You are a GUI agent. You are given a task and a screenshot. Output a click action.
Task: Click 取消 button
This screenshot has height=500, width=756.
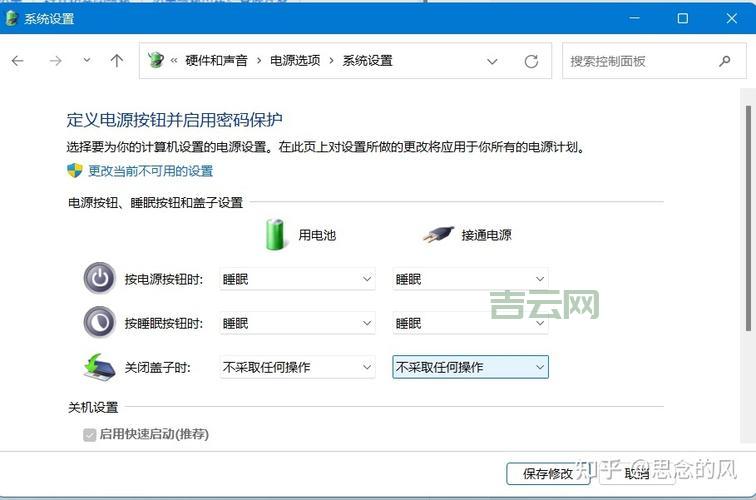pyautogui.click(x=637, y=473)
